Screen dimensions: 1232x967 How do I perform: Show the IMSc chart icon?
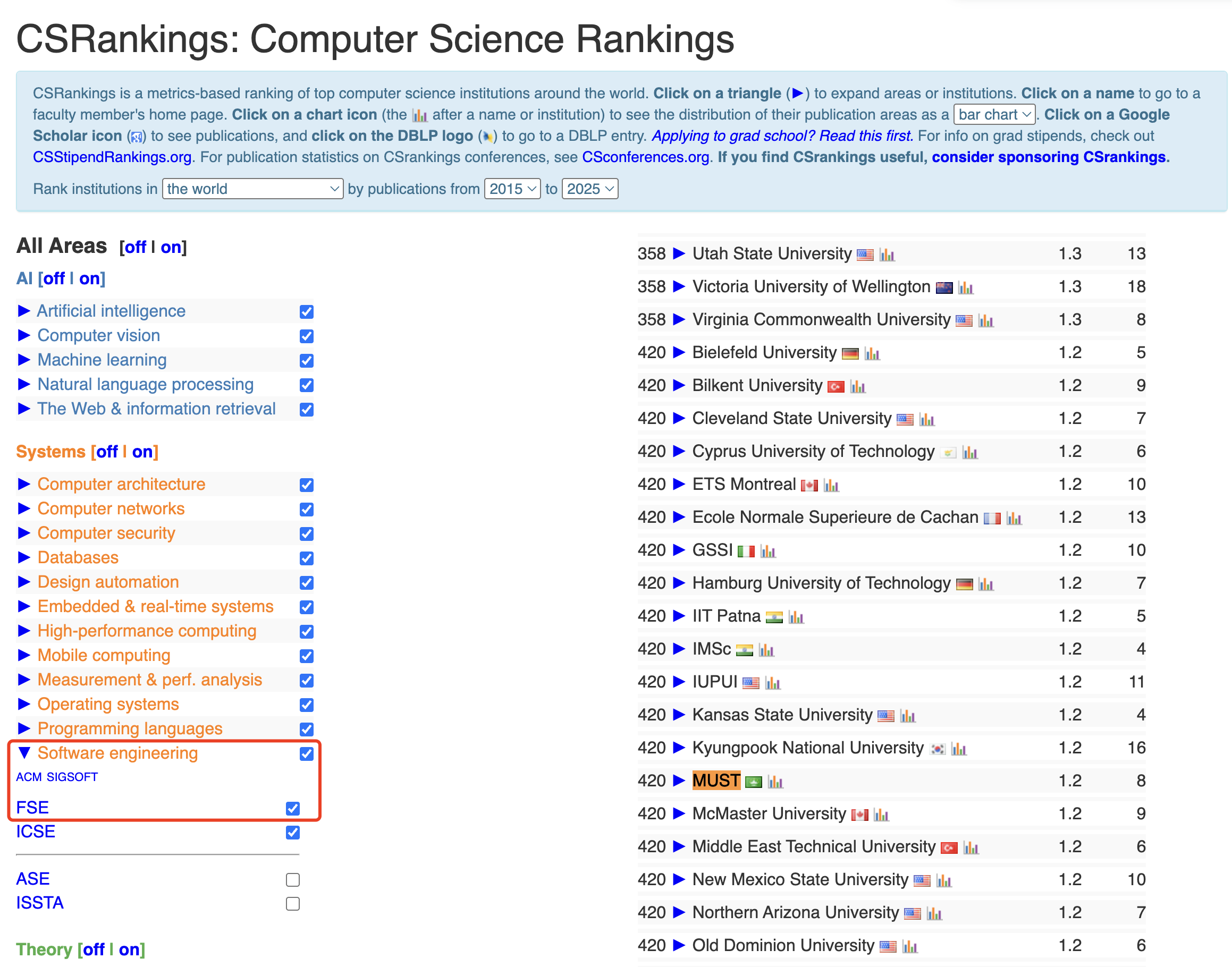tap(766, 649)
